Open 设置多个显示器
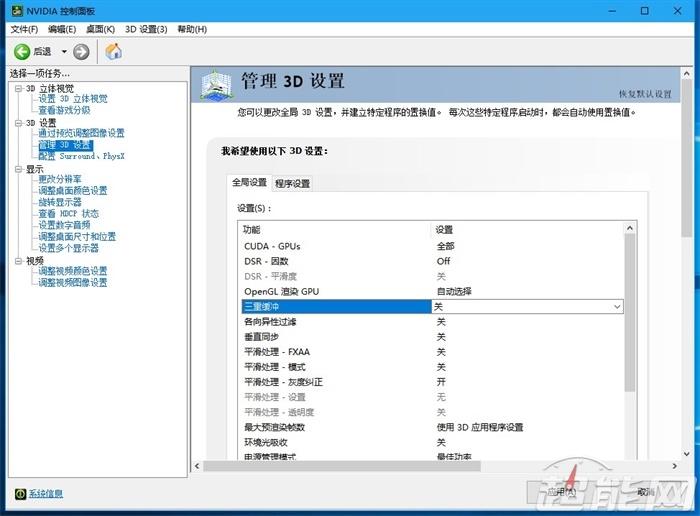This screenshot has width=700, height=516. click(x=68, y=248)
